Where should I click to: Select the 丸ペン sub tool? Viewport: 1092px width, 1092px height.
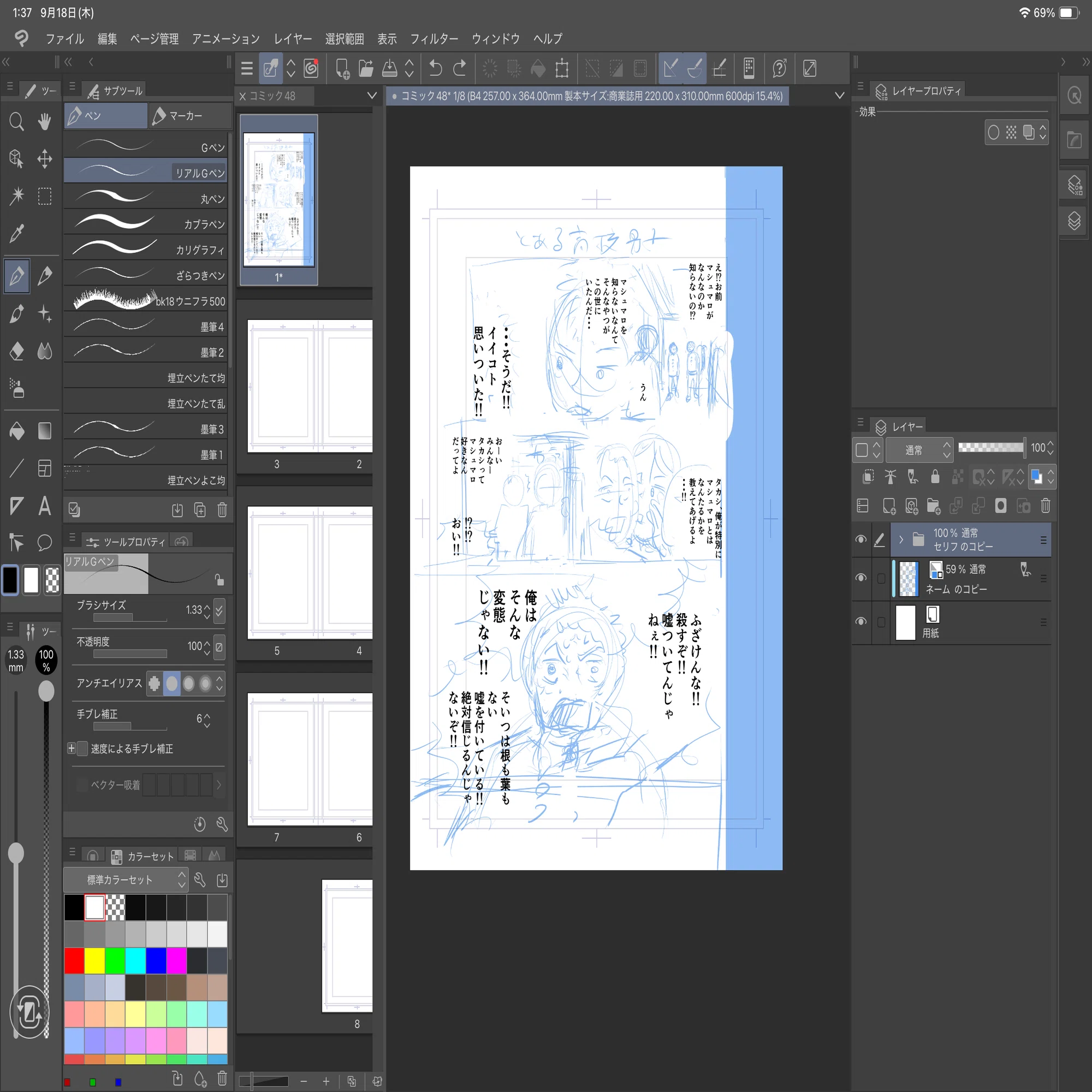pyautogui.click(x=145, y=197)
